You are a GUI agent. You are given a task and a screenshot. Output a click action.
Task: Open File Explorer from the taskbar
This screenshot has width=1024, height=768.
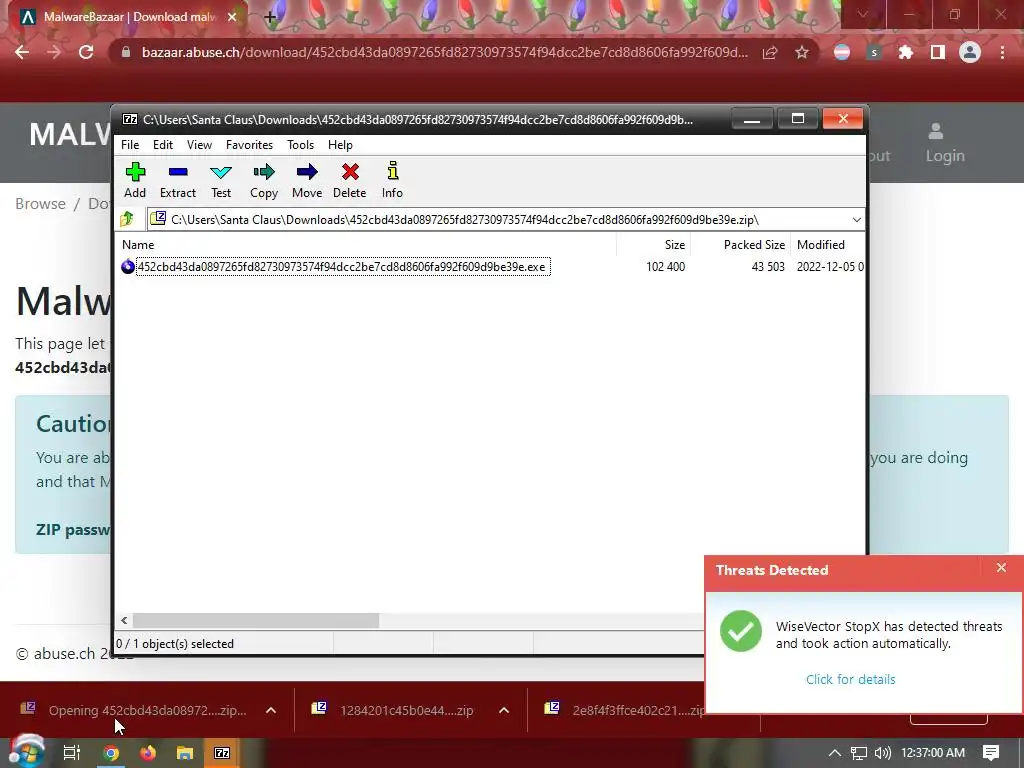(x=185, y=753)
